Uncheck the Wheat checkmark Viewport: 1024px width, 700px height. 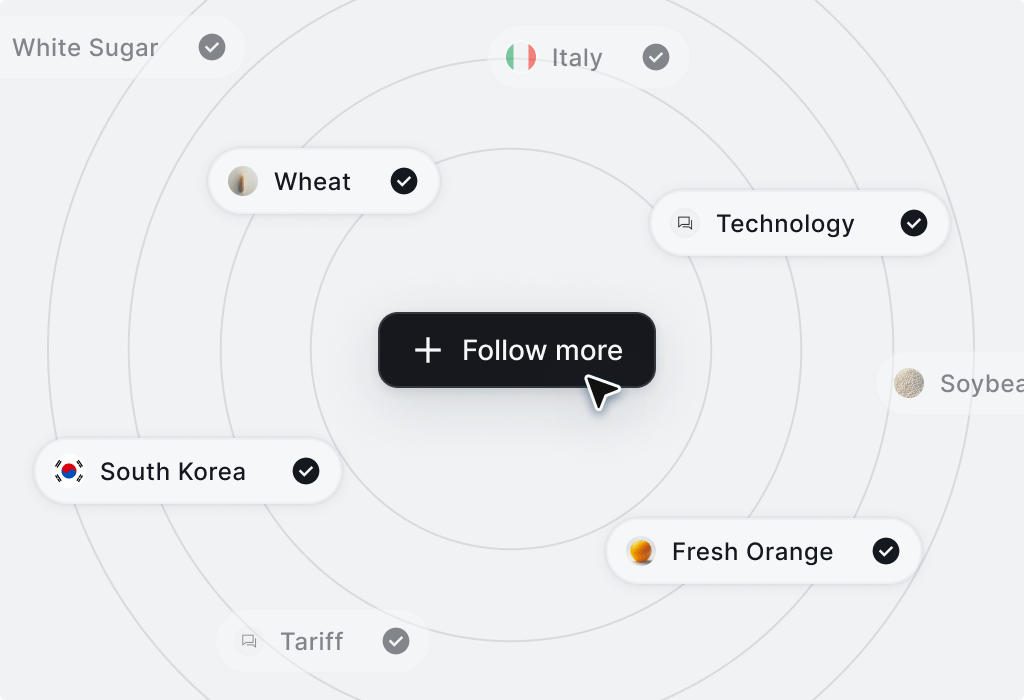click(x=404, y=181)
